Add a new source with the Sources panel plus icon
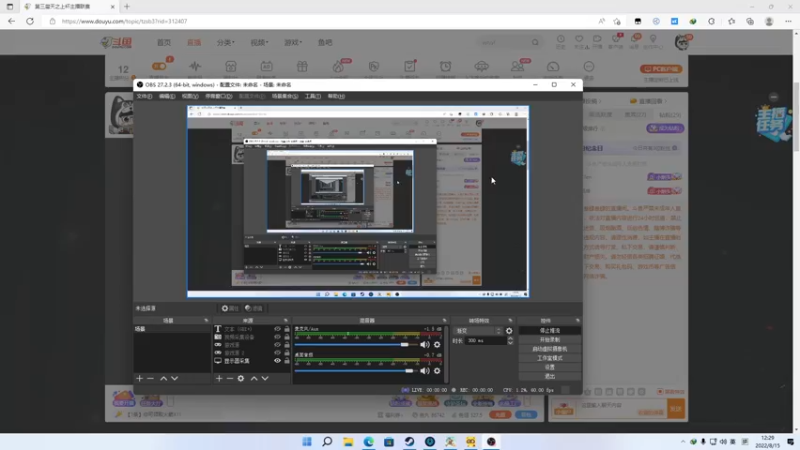The width and height of the screenshot is (800, 450). 219,379
